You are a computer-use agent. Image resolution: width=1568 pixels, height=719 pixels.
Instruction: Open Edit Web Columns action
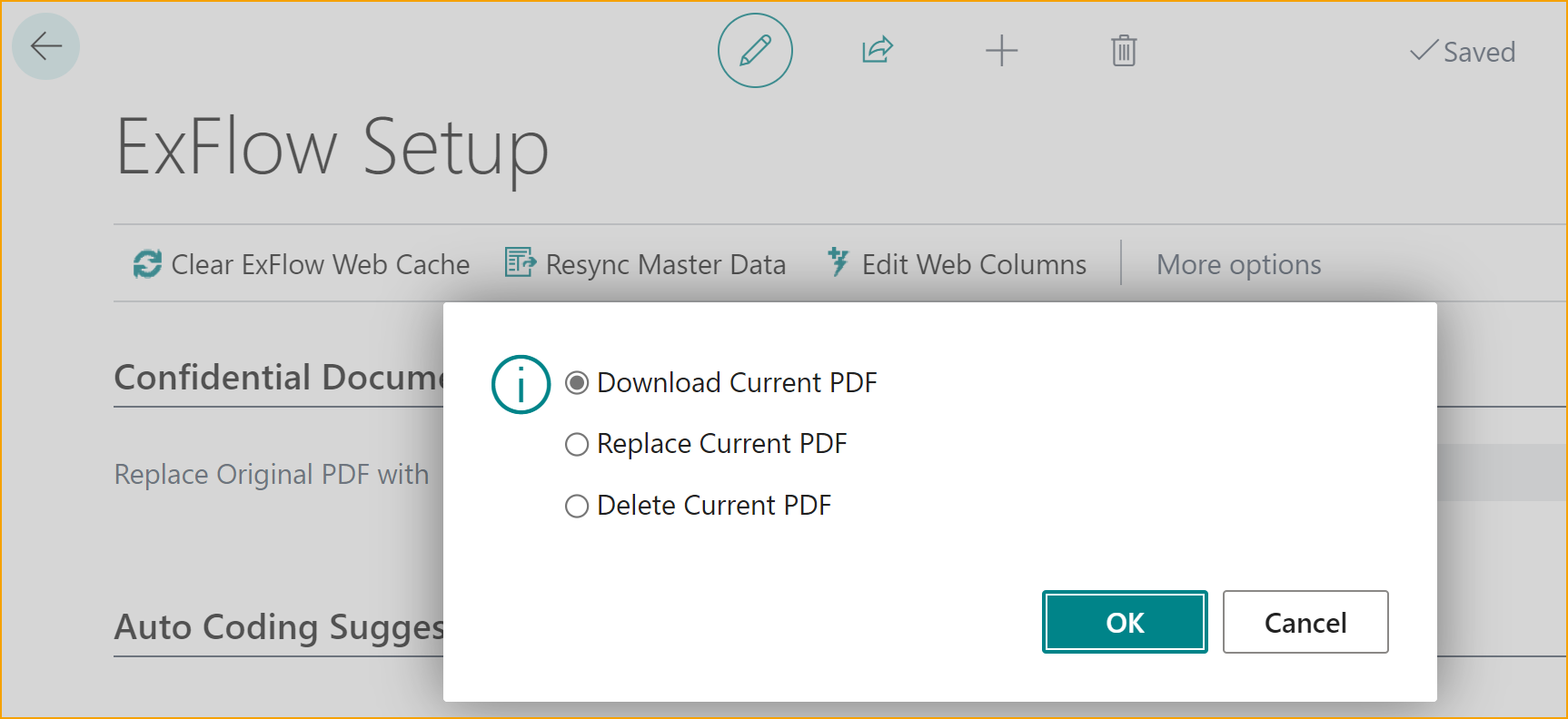click(957, 264)
